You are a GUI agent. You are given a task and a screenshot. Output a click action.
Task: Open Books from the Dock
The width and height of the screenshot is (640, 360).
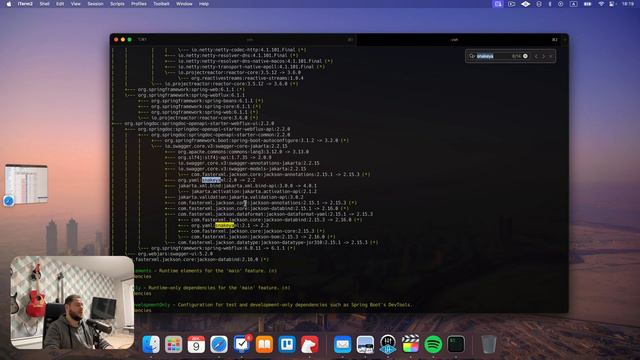tap(264, 344)
